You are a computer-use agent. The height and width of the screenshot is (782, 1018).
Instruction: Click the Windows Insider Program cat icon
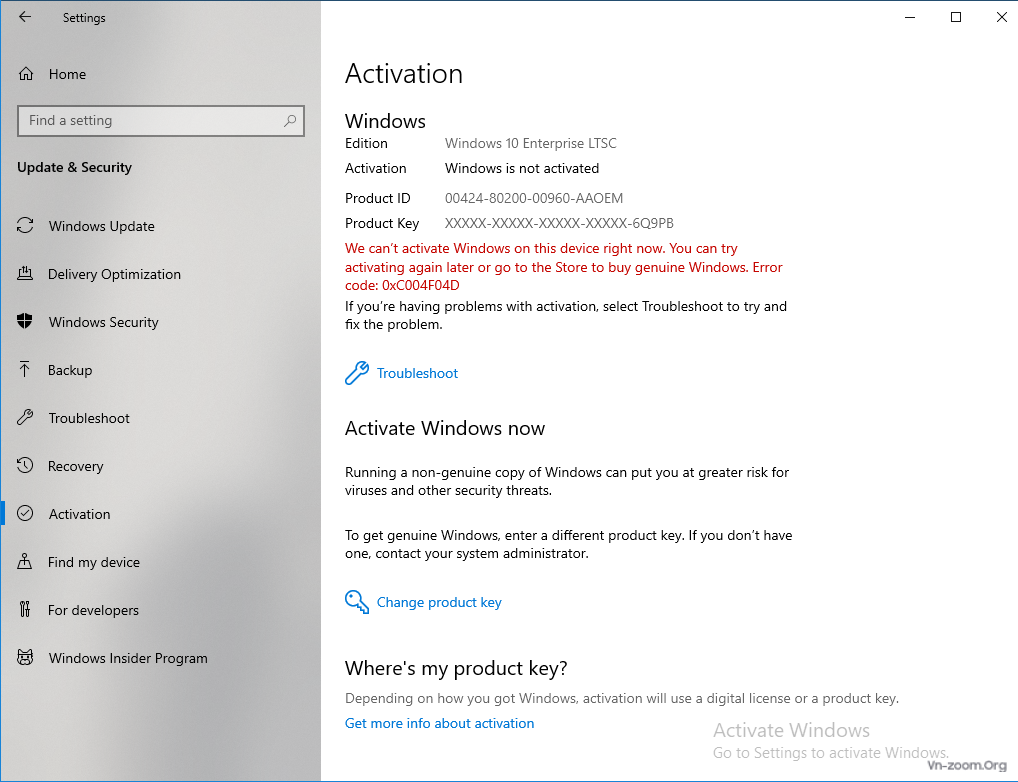tap(25, 658)
